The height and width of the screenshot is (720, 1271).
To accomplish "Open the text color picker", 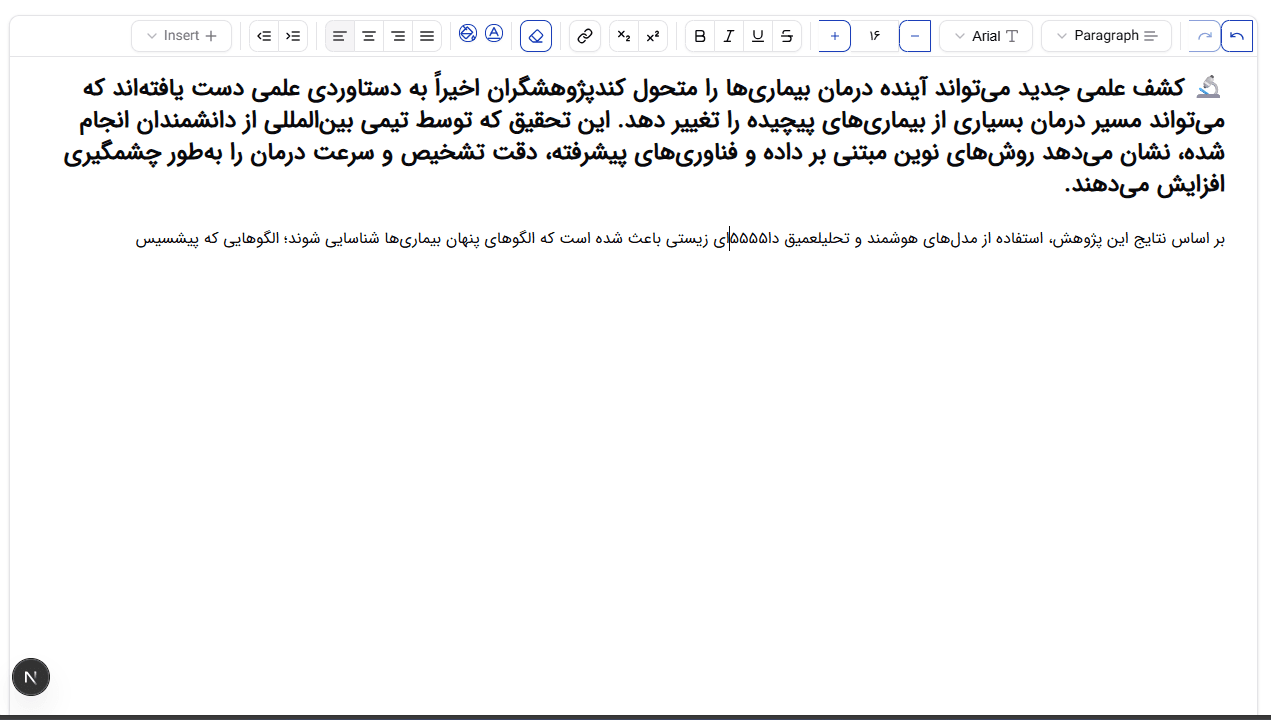I will coord(494,33).
